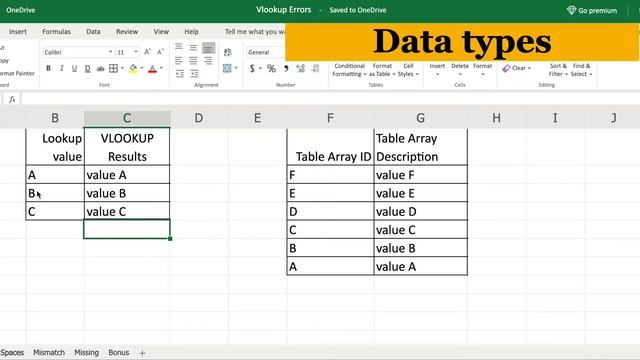The image size is (640, 360).
Task: Click the Decrease Indent icon
Action: (x=180, y=73)
